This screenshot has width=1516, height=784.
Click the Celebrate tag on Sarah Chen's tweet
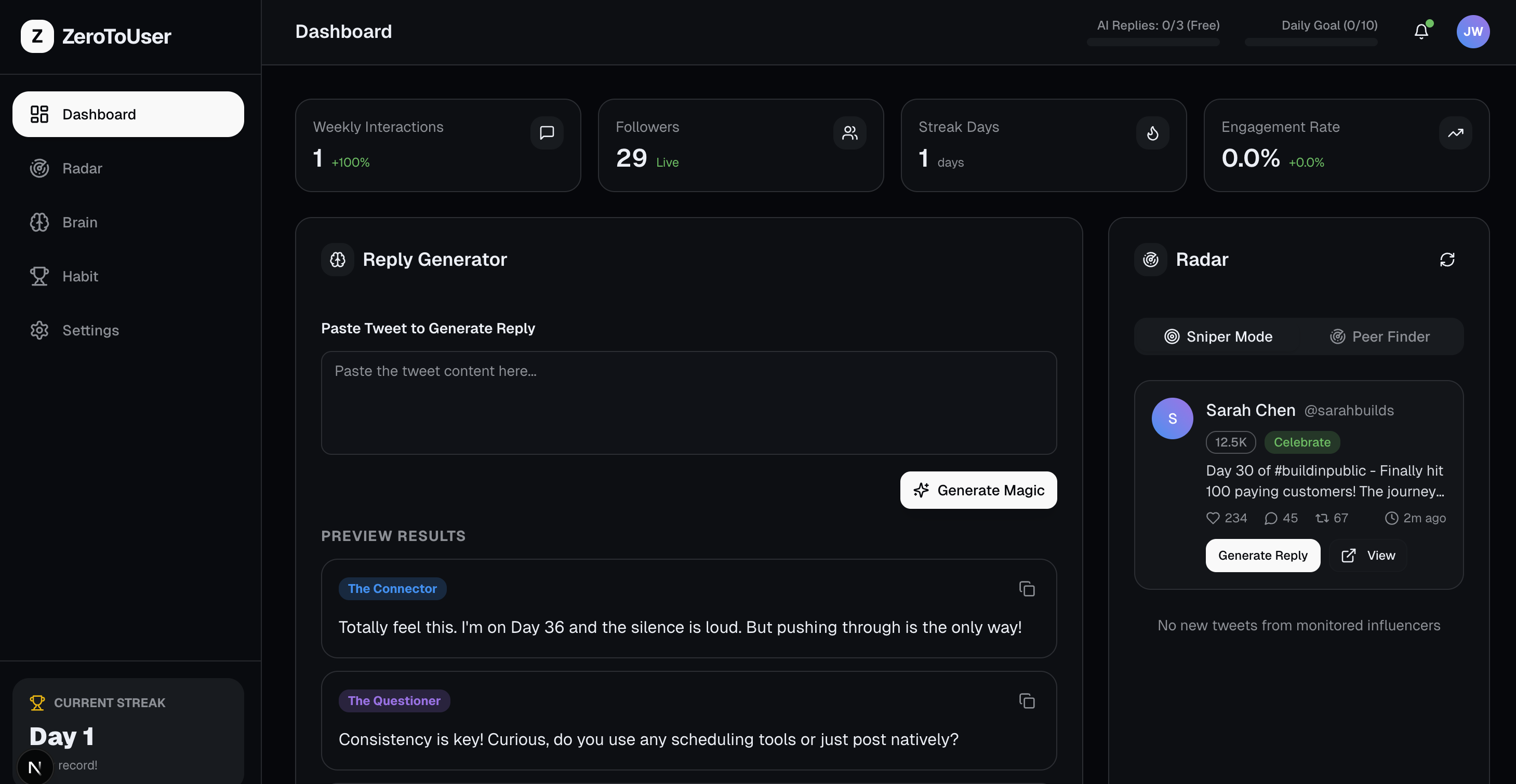(1302, 442)
